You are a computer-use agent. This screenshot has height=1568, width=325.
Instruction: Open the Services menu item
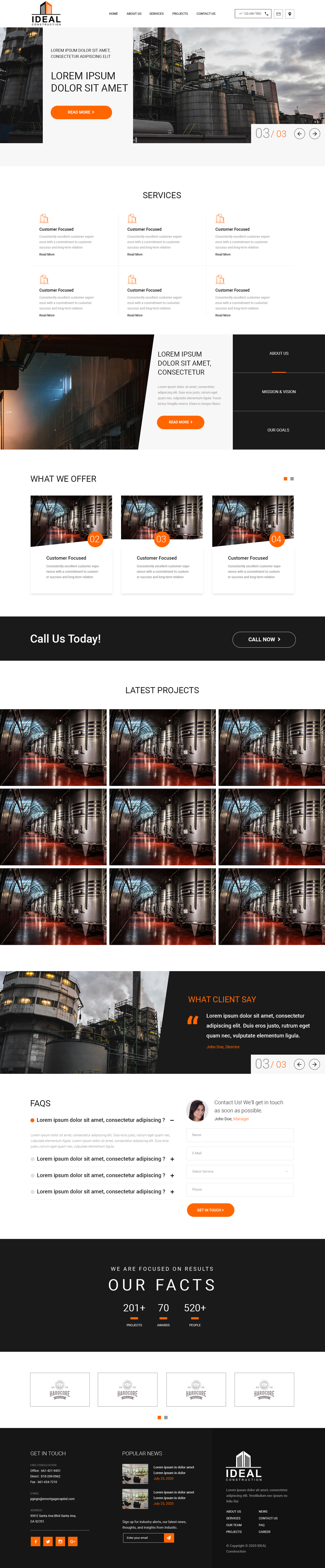[157, 13]
